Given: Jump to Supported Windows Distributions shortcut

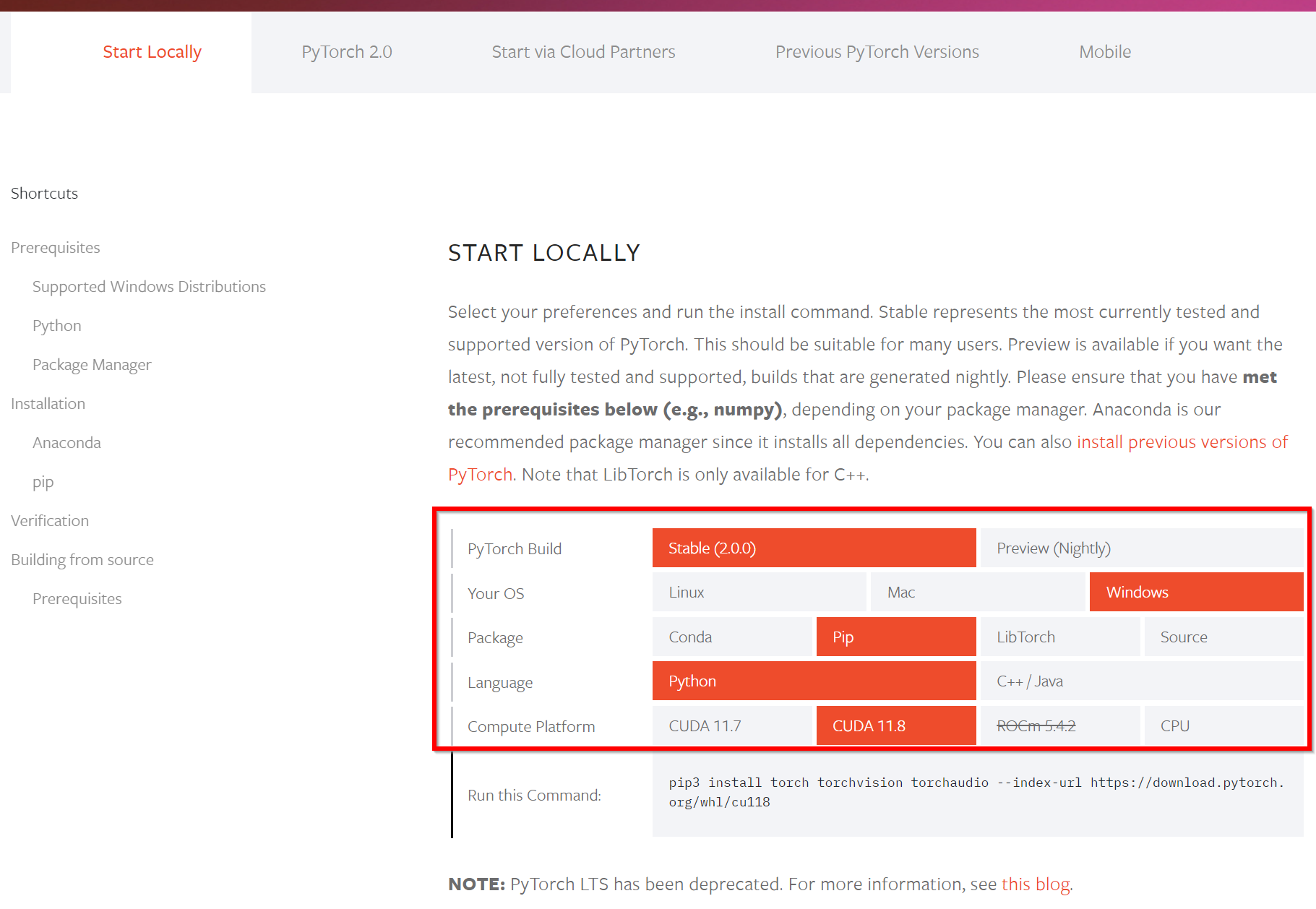Looking at the screenshot, I should pos(149,286).
